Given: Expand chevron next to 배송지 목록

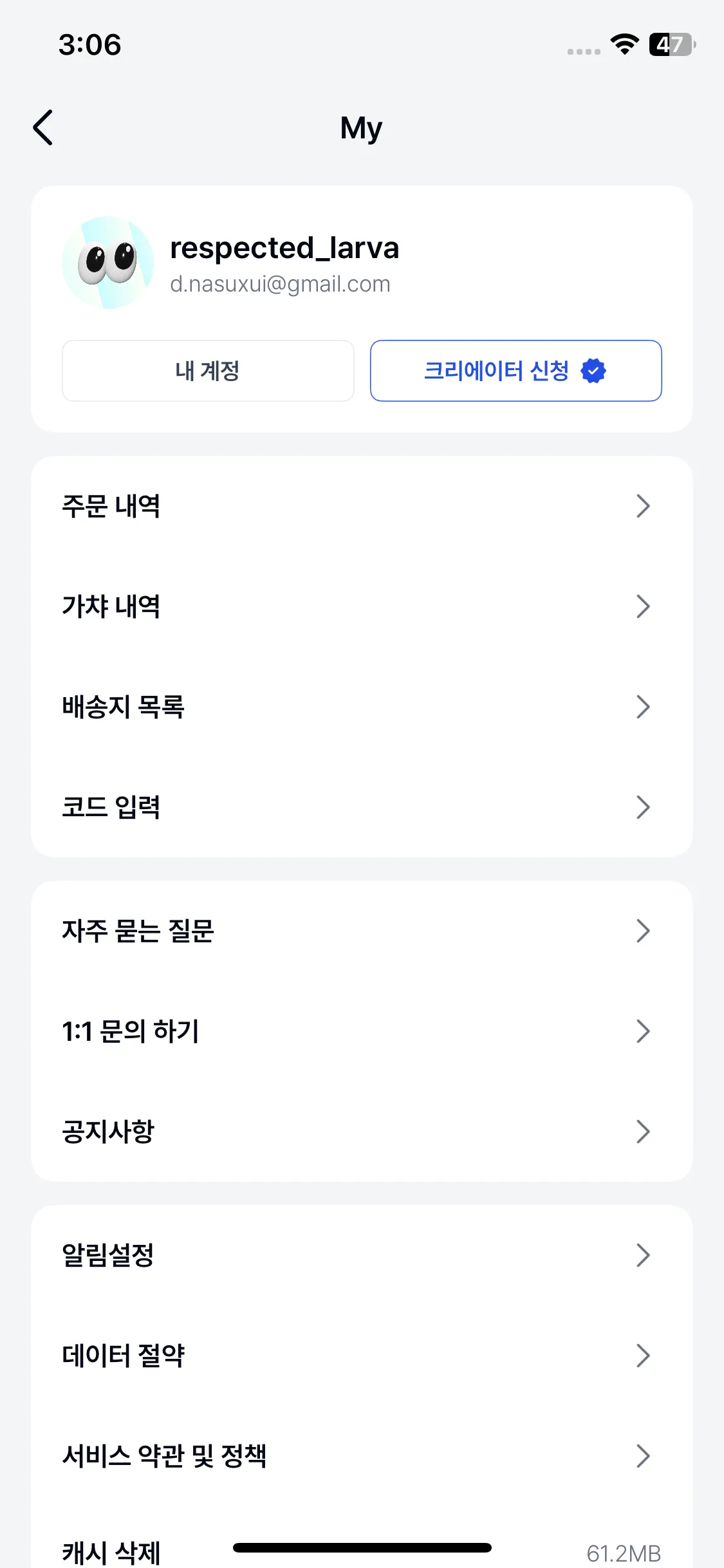Looking at the screenshot, I should pyautogui.click(x=643, y=707).
